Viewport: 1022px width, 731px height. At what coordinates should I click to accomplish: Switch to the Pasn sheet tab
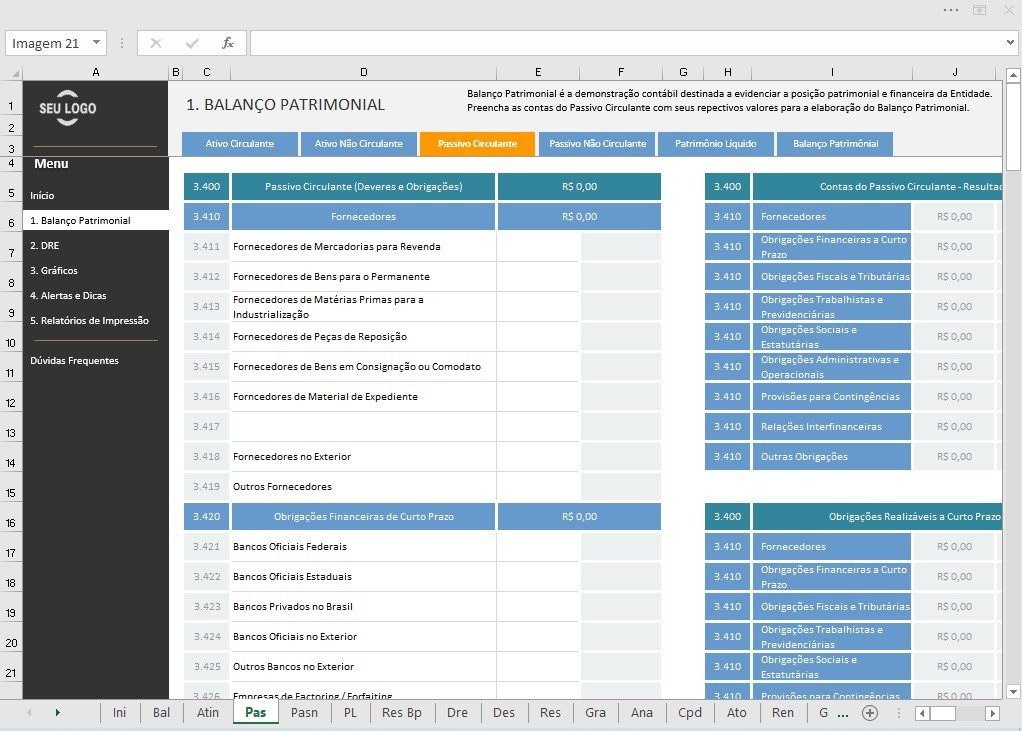(x=304, y=713)
